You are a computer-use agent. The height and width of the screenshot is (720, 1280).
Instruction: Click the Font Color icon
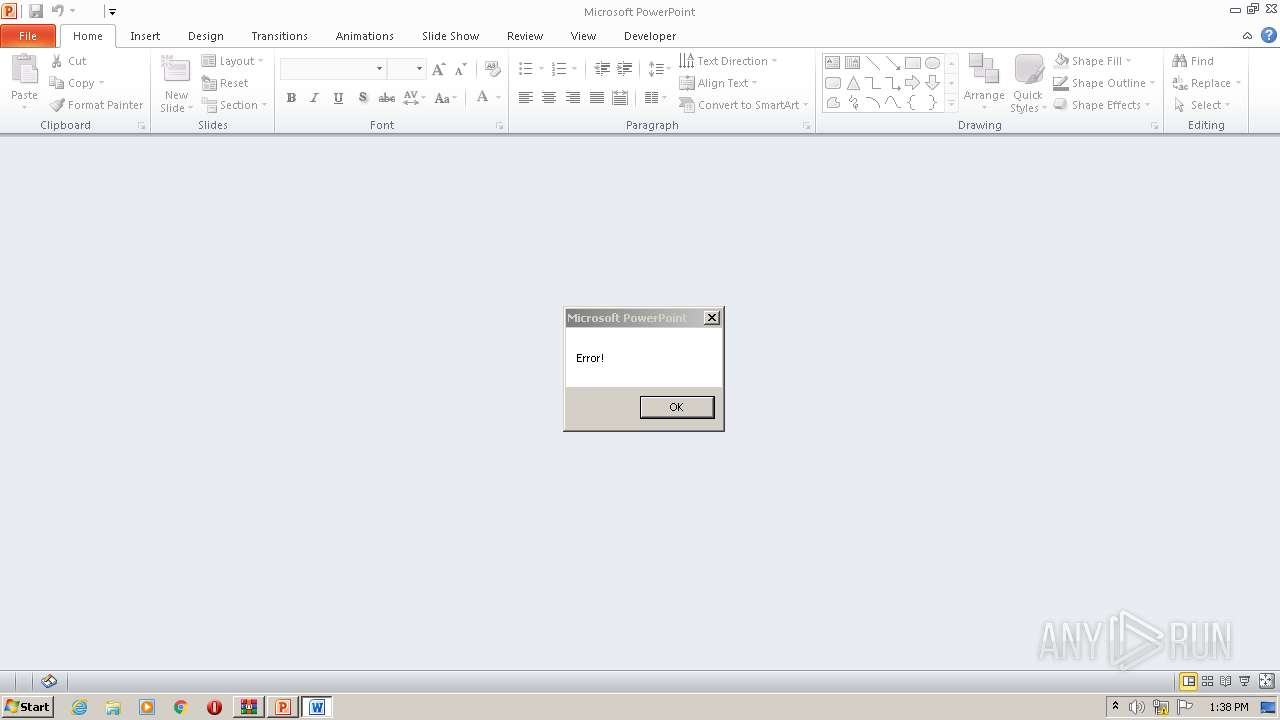482,98
